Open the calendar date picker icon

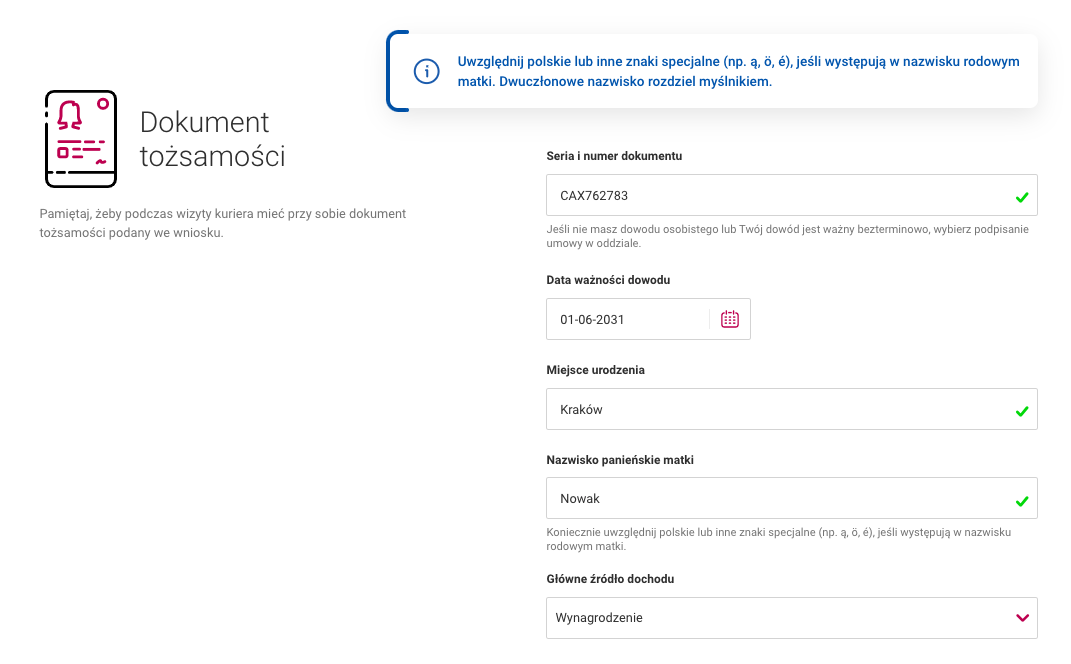(x=729, y=319)
